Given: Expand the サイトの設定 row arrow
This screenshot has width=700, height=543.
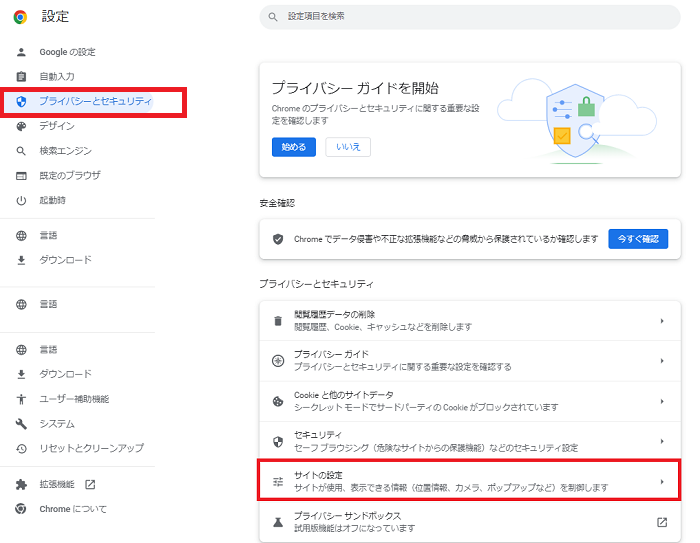Looking at the screenshot, I should click(x=662, y=482).
